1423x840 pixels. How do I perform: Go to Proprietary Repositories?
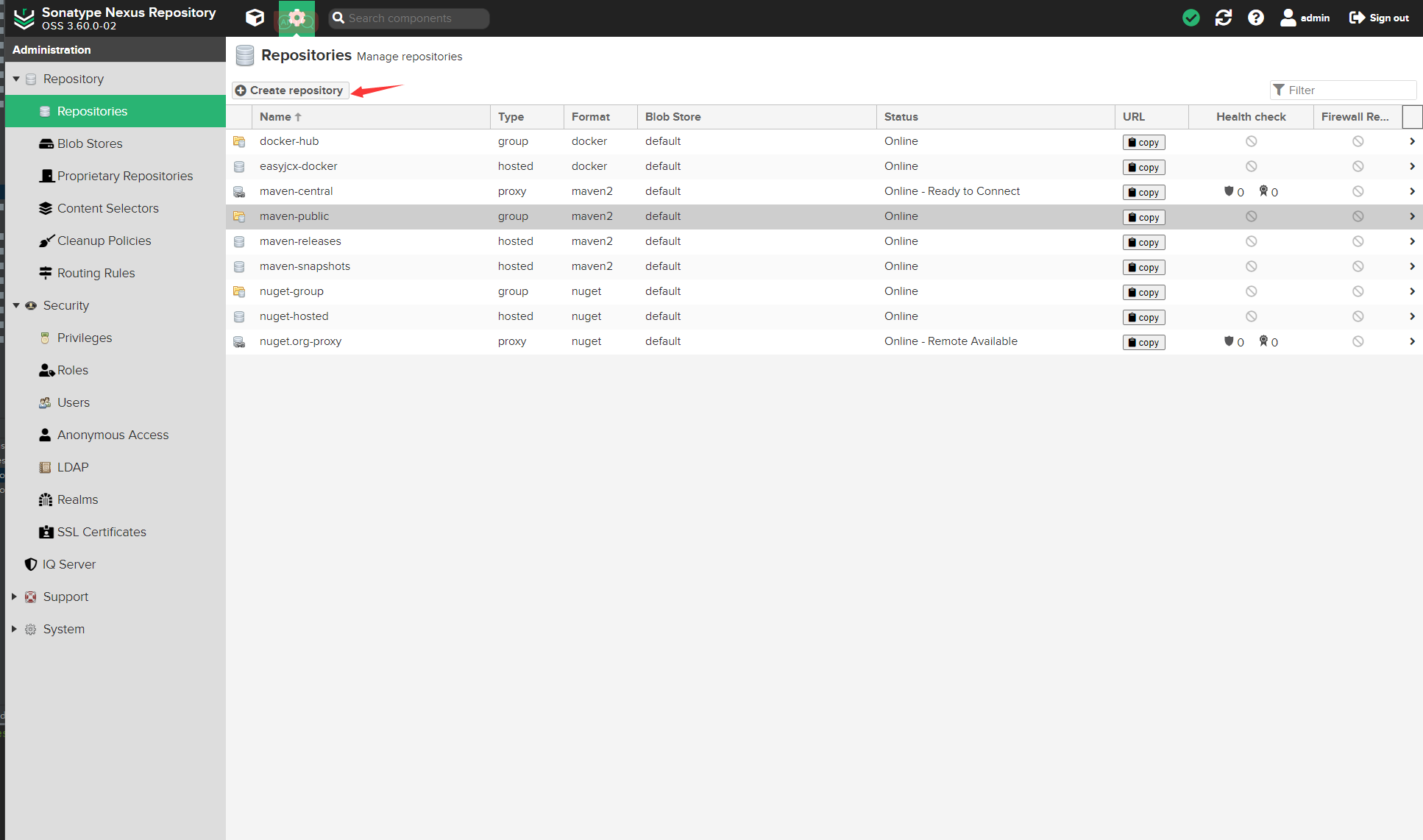coord(115,176)
